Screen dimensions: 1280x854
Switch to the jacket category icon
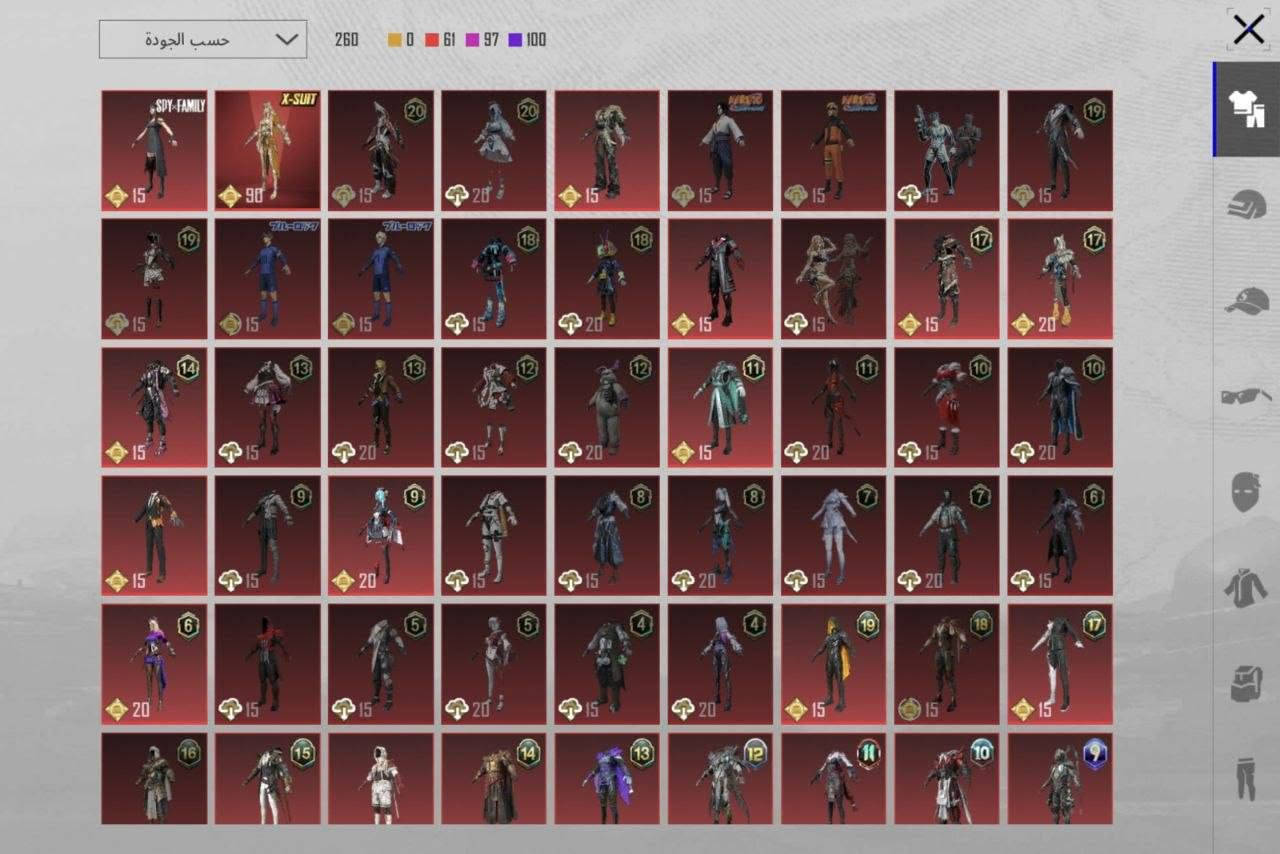pos(1246,587)
